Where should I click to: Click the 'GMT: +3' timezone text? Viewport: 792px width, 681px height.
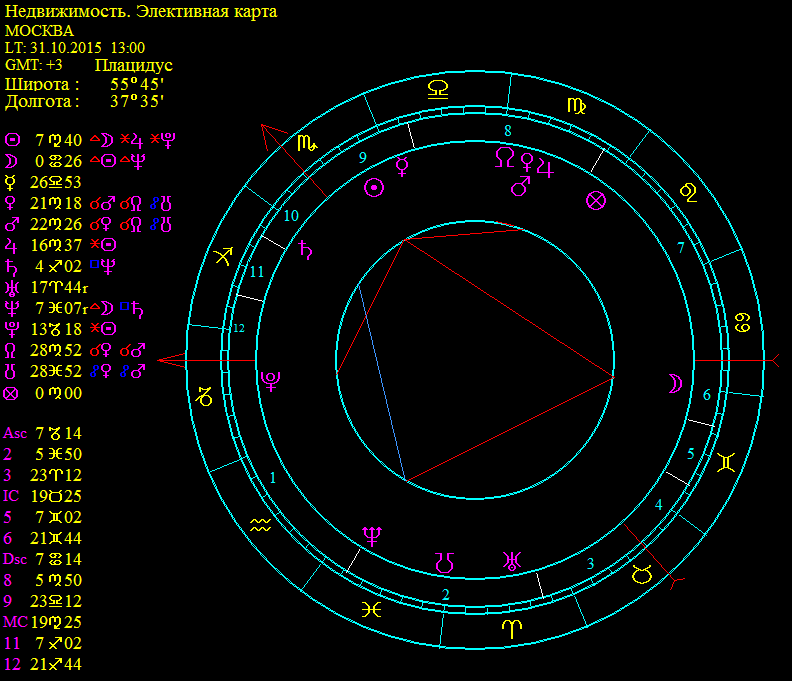click(x=33, y=65)
